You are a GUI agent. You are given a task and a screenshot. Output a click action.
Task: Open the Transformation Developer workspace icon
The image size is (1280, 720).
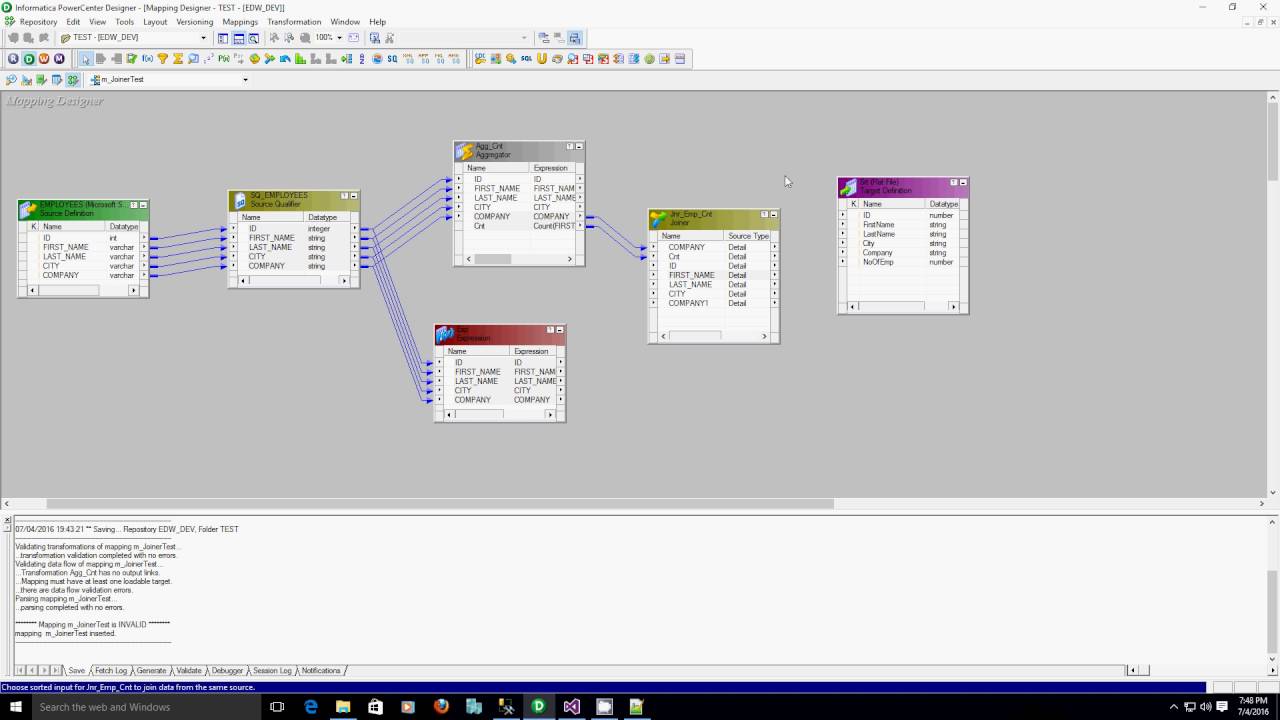click(42, 80)
